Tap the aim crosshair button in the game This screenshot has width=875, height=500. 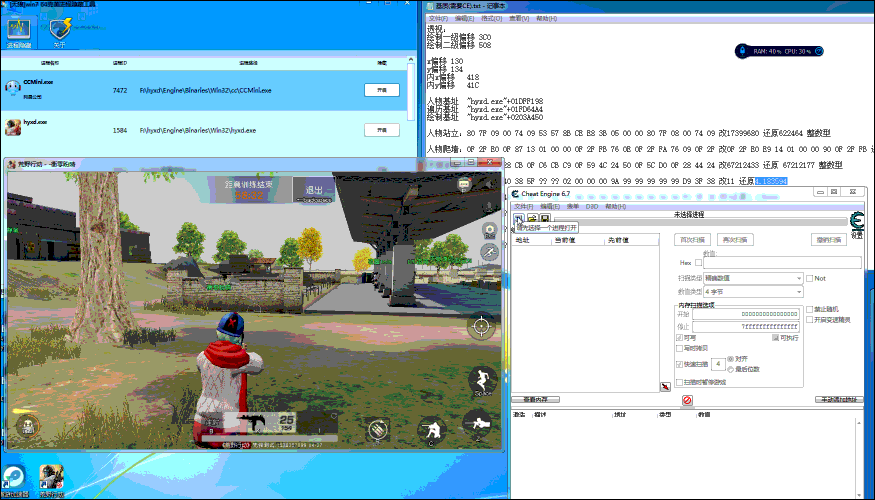point(482,326)
